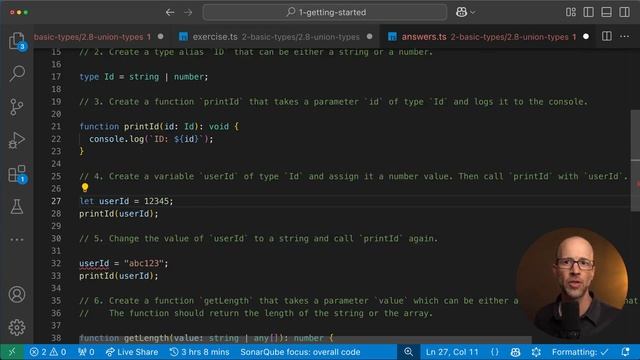Select language mode braces icon

495,352
